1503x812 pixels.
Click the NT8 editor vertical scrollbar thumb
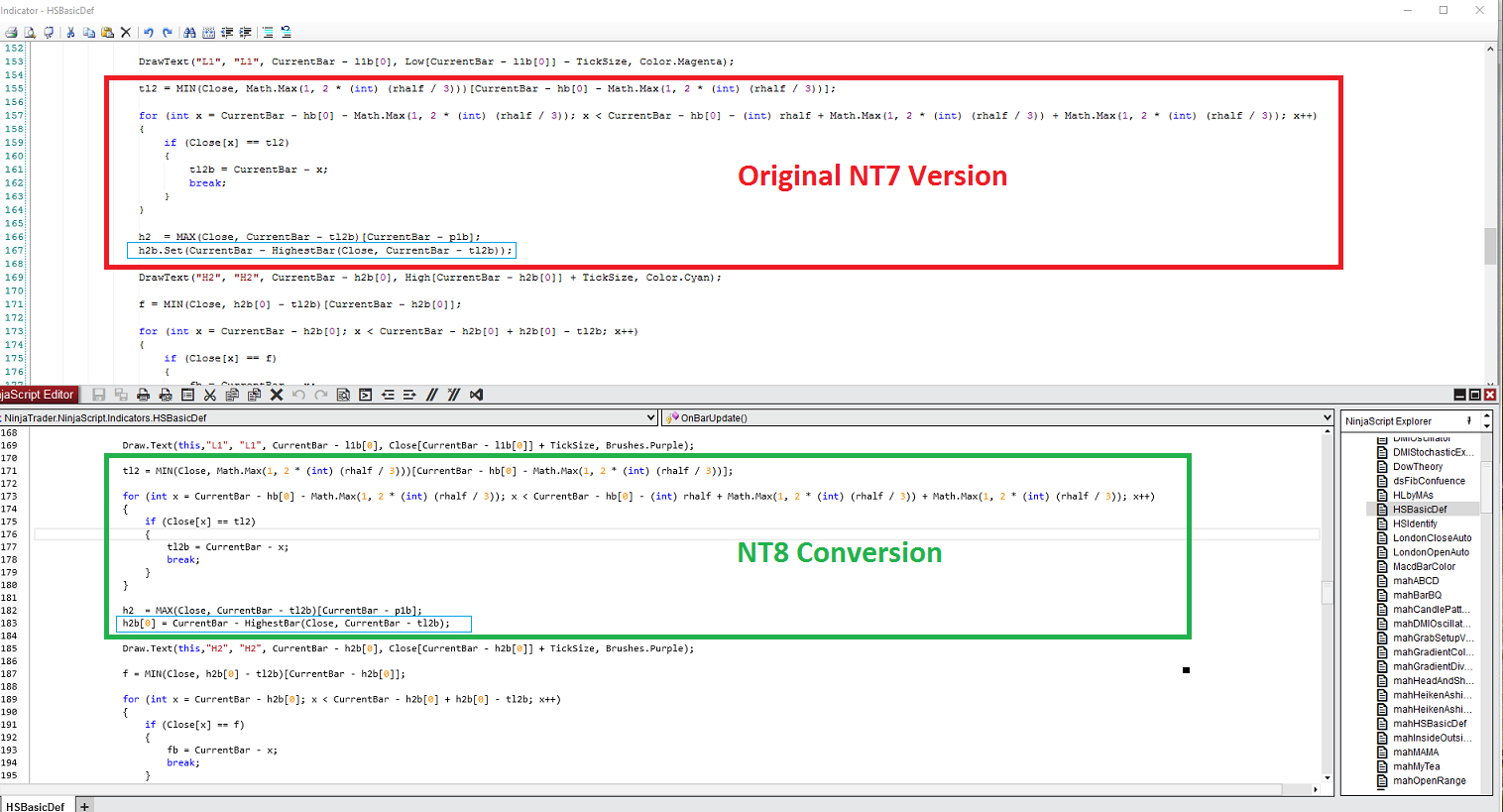point(1328,592)
